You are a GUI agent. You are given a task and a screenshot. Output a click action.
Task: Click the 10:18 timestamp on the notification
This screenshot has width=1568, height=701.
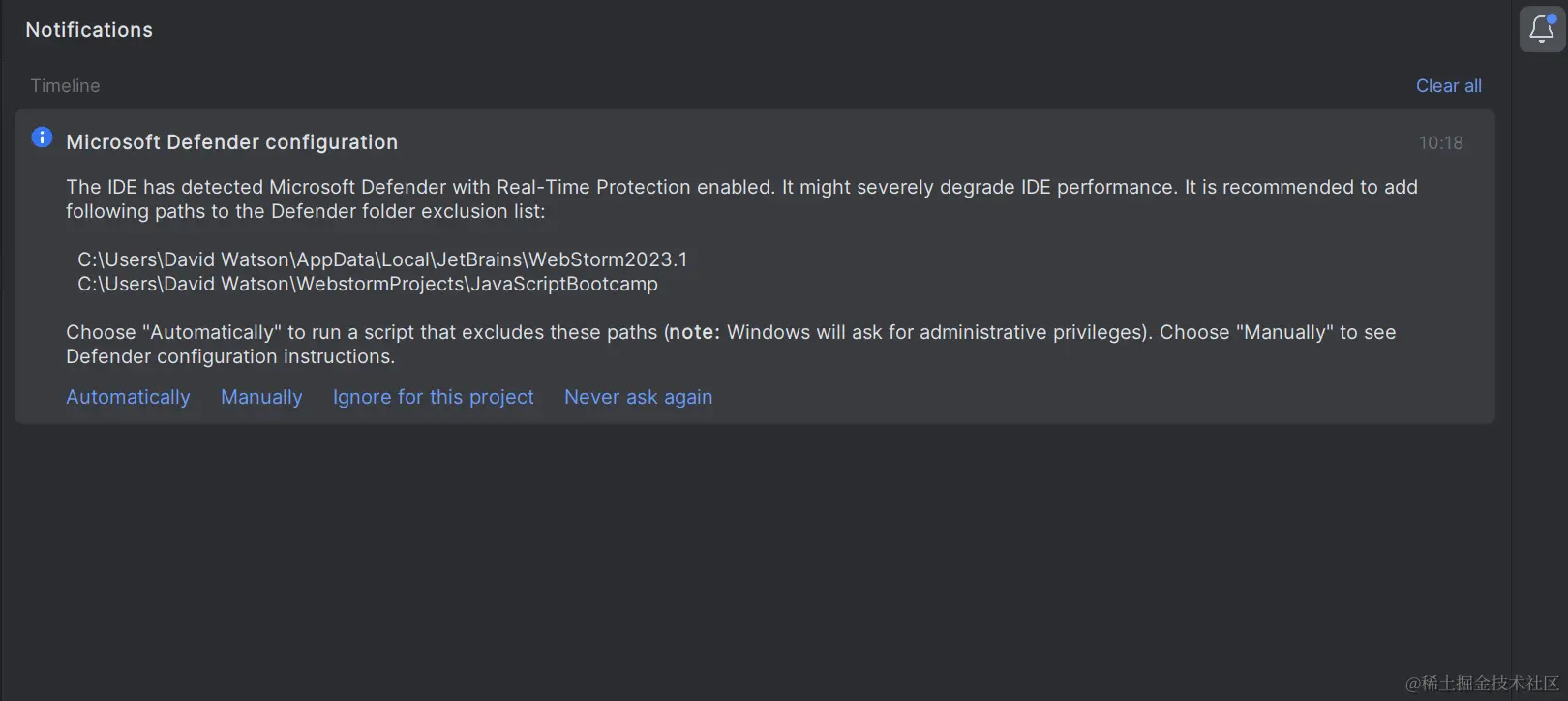[x=1441, y=141]
